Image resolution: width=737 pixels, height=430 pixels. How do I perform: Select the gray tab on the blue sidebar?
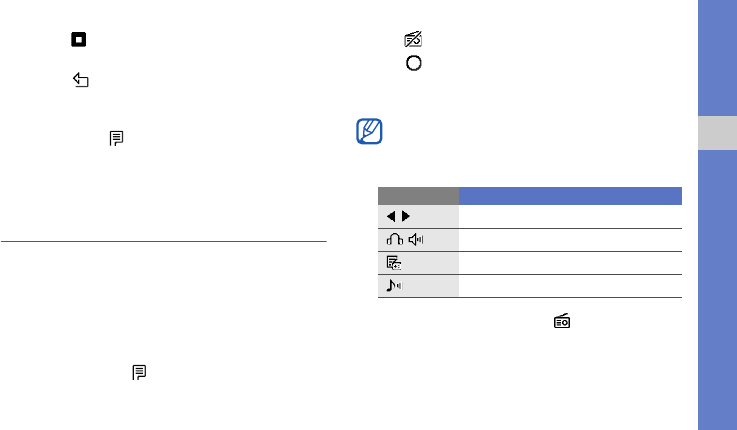717,133
